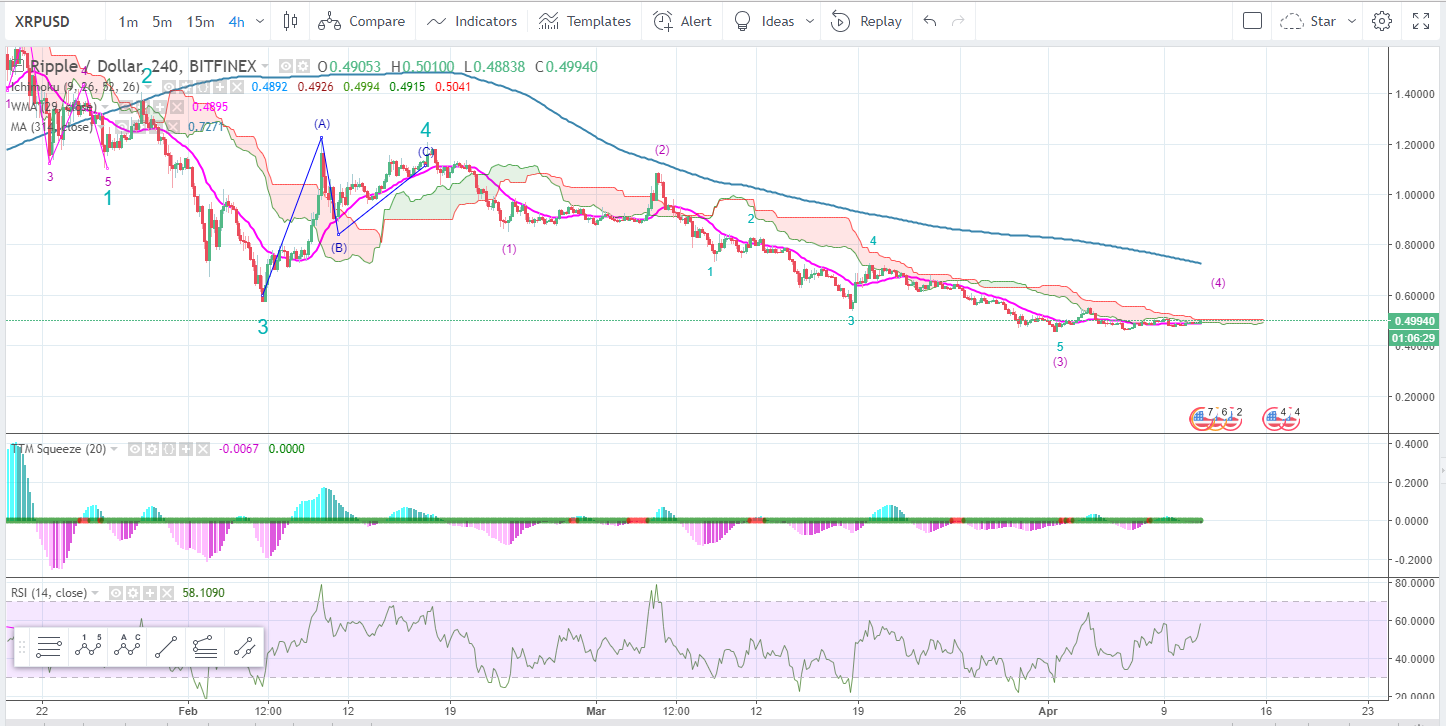The image size is (1446, 726).
Task: Select the 4h timeframe
Action: [236, 21]
